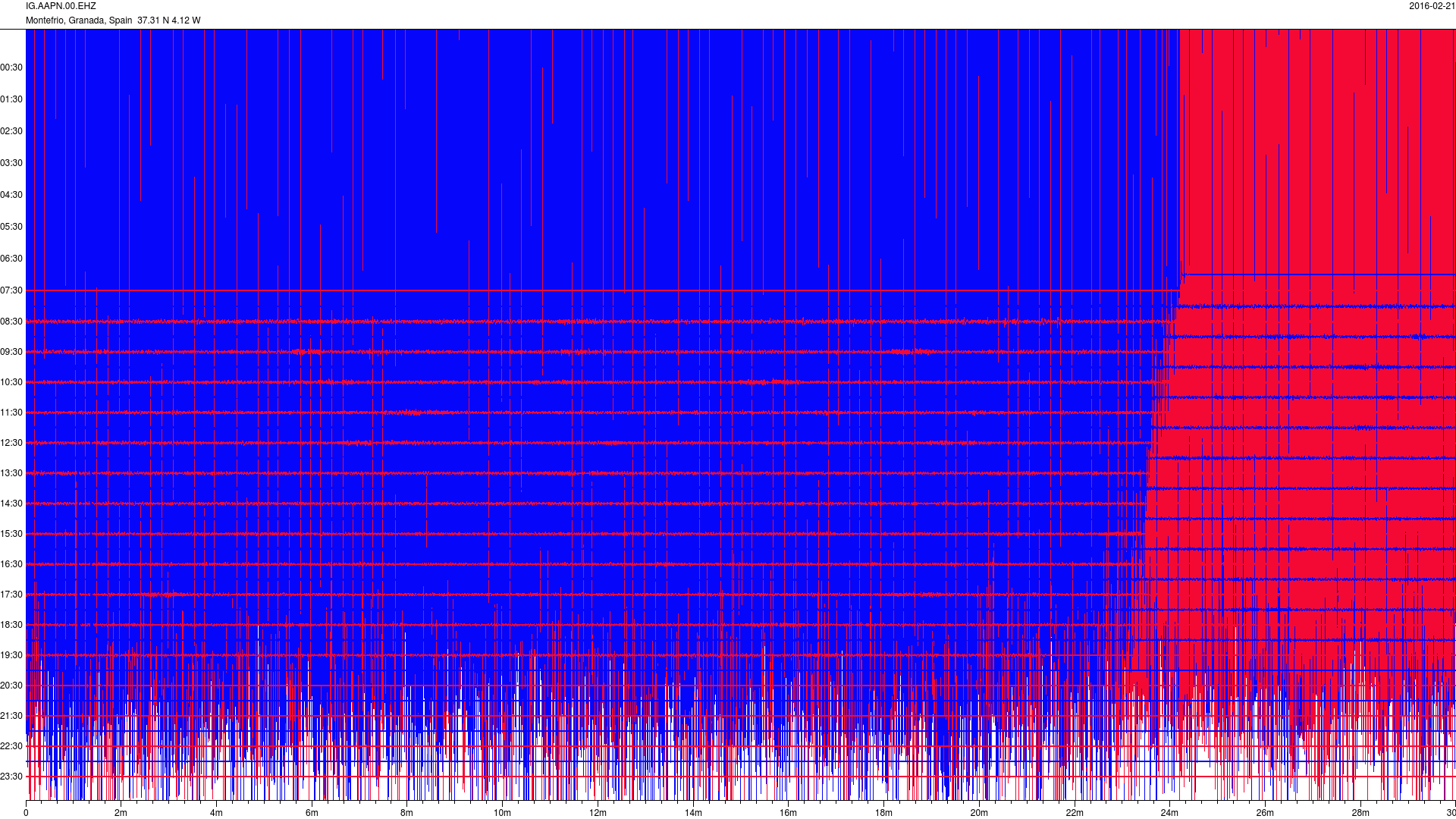Click the 06:30 time row label
This screenshot has width=1456, height=819.
[11, 259]
